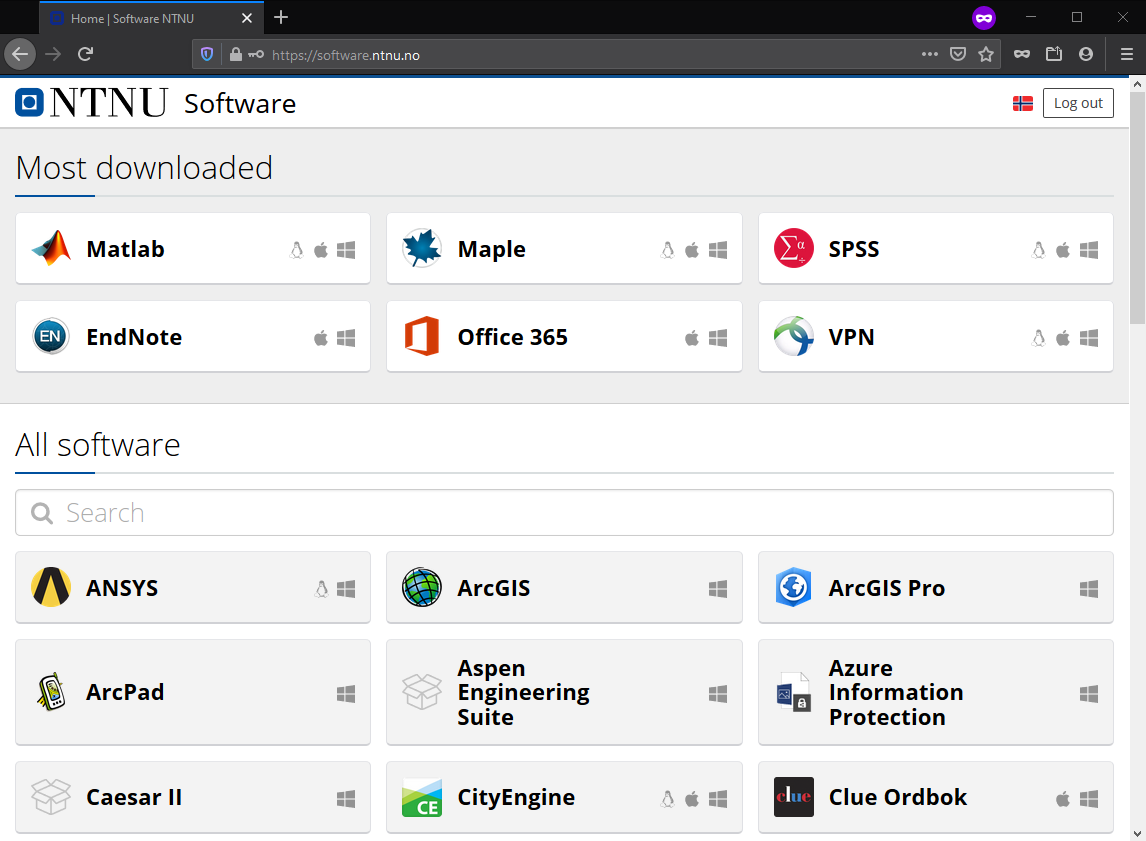Click the yellow ANSYS logo icon
1146x841 pixels.
51,587
